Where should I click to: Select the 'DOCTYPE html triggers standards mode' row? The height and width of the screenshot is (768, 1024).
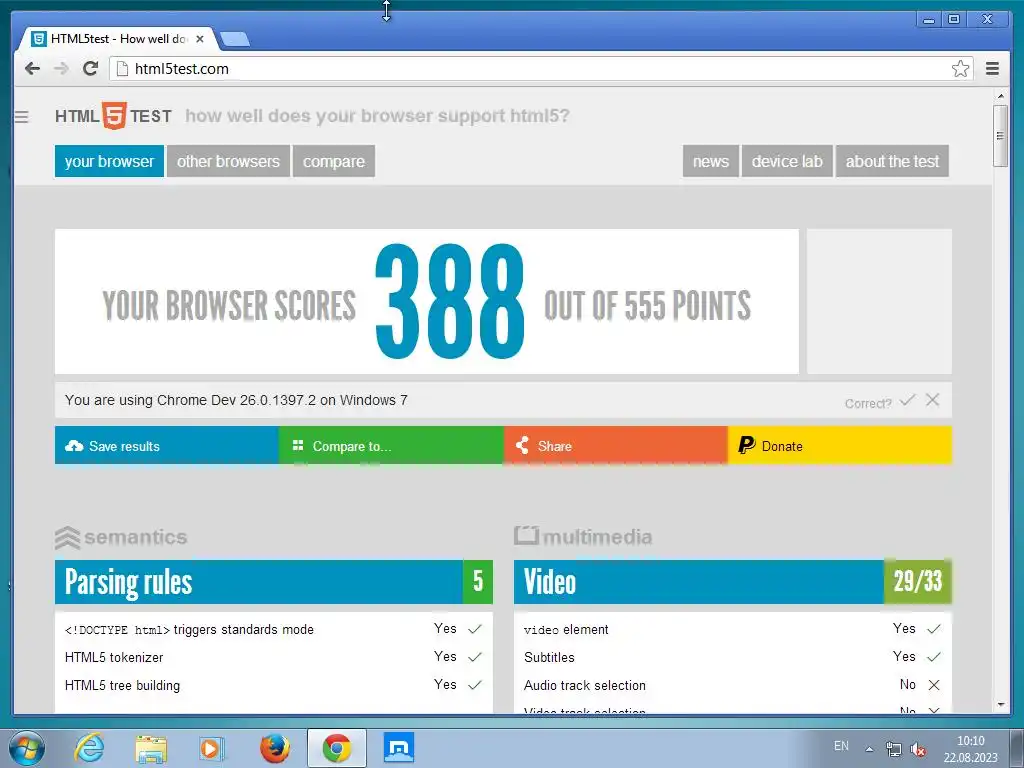[x=274, y=629]
